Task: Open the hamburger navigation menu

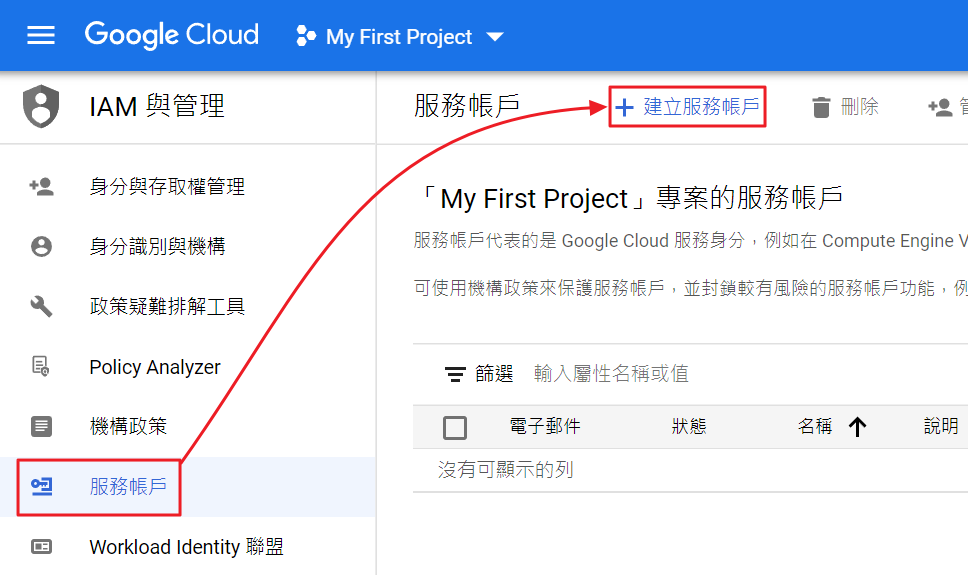Action: pos(41,36)
